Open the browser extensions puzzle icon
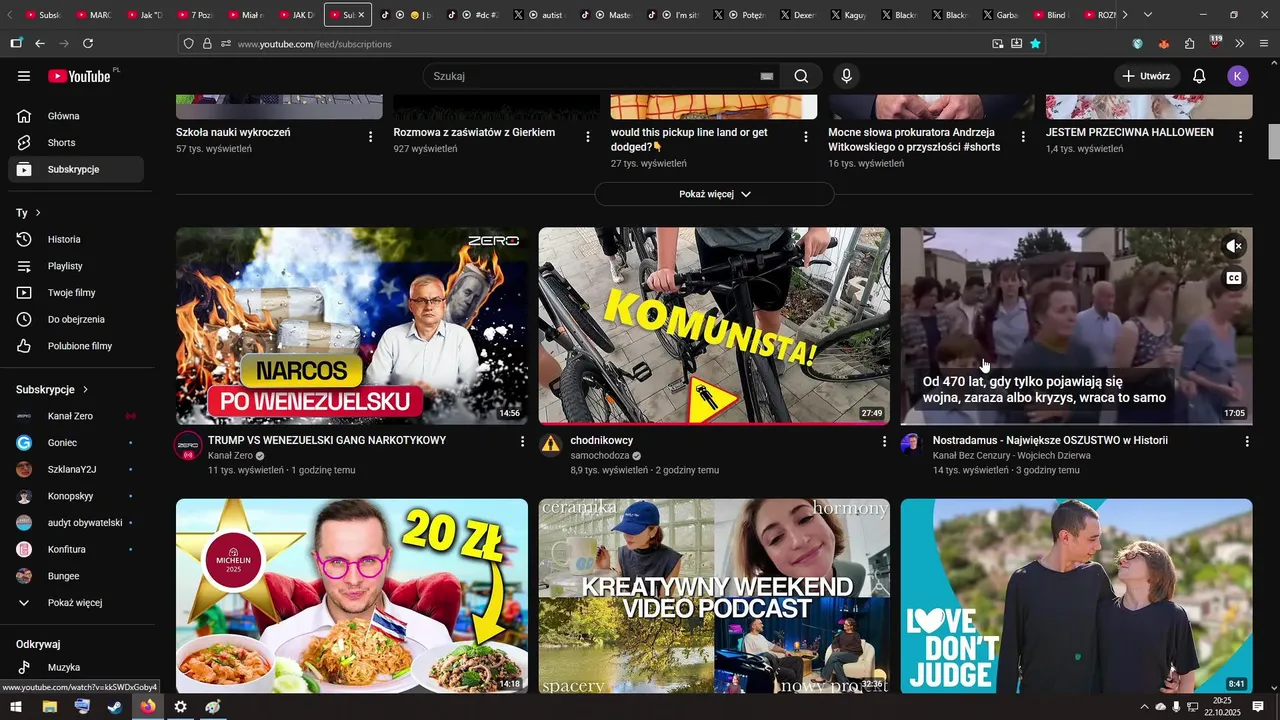 (1189, 43)
